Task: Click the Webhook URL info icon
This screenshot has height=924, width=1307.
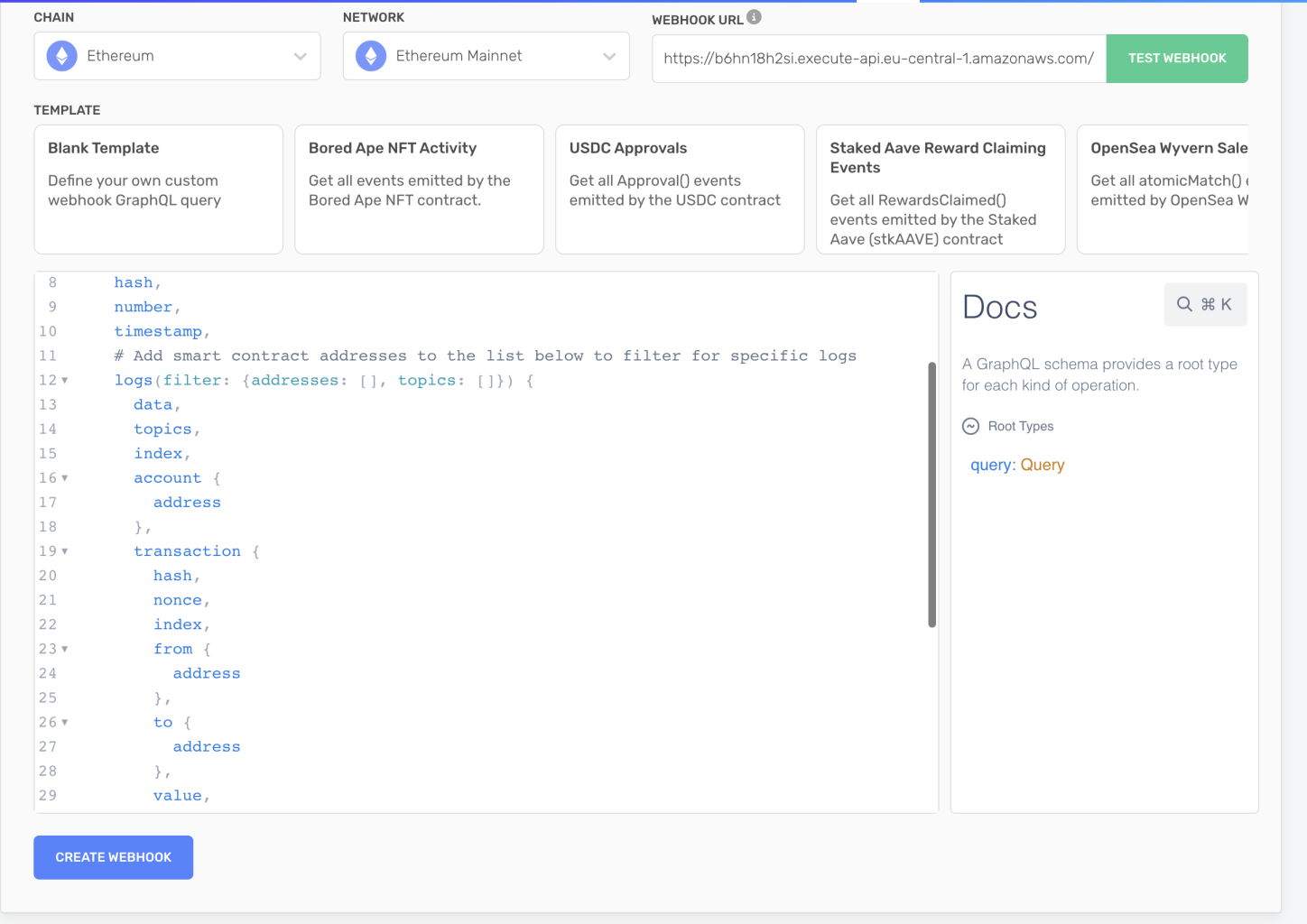Action: click(755, 17)
